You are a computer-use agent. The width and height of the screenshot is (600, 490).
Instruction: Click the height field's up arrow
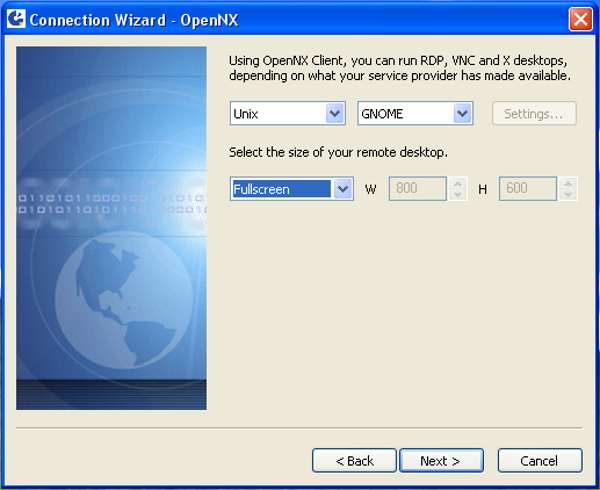tap(568, 183)
